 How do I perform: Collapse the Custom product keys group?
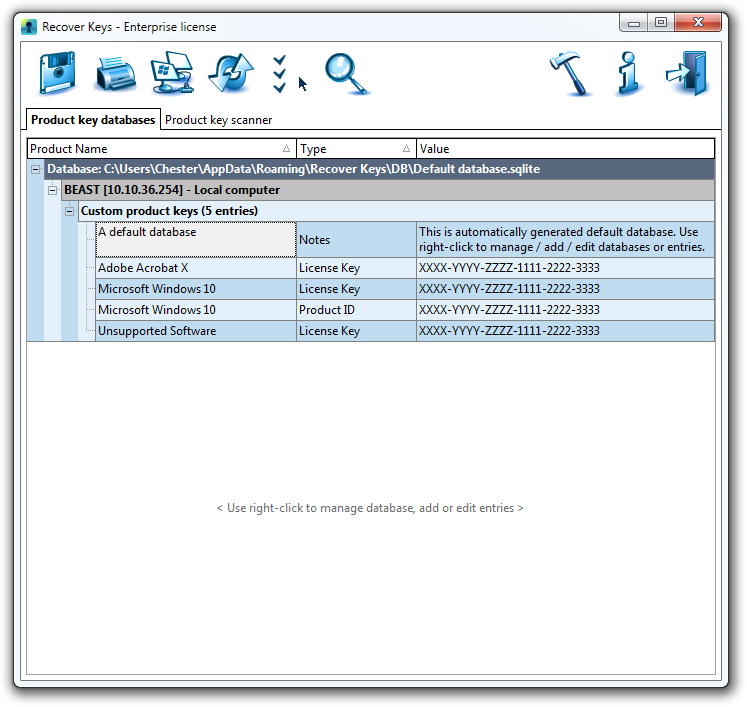click(x=70, y=211)
